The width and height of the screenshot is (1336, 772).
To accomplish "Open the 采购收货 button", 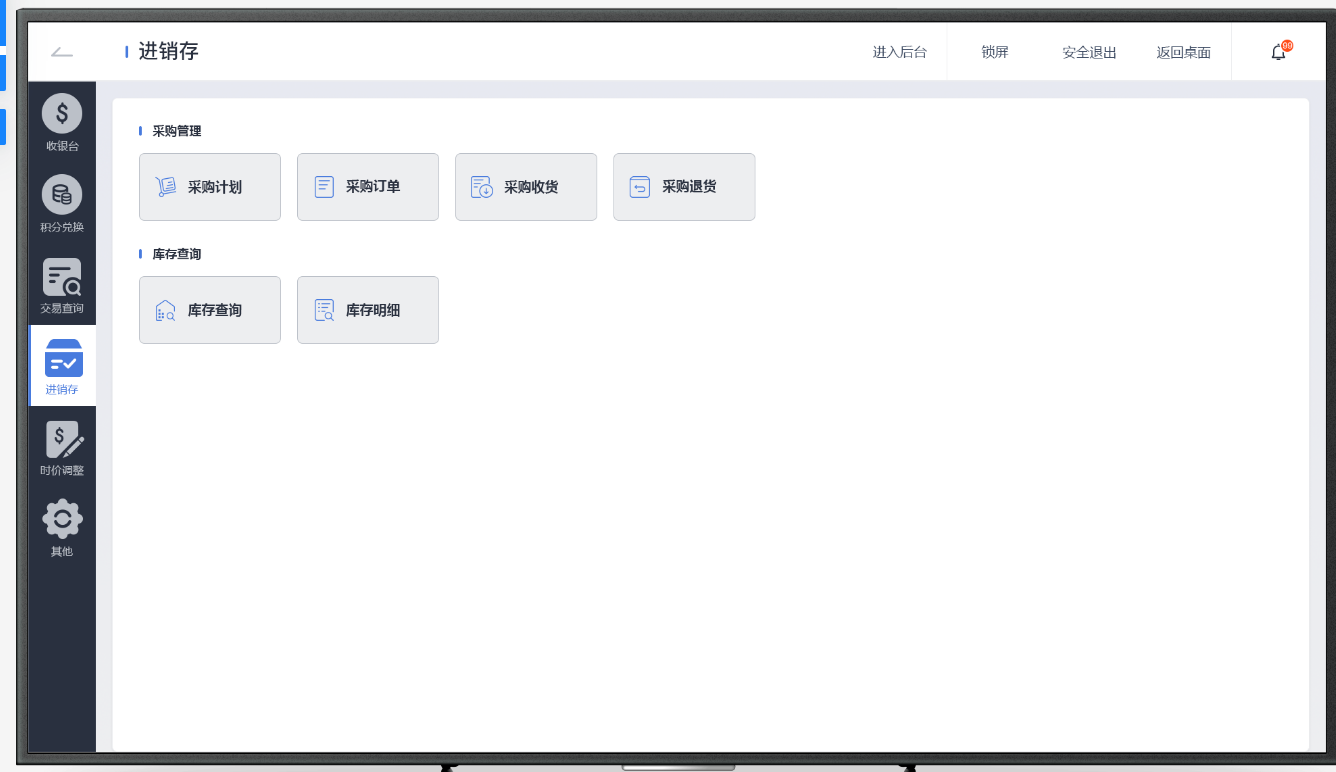I will pyautogui.click(x=526, y=187).
